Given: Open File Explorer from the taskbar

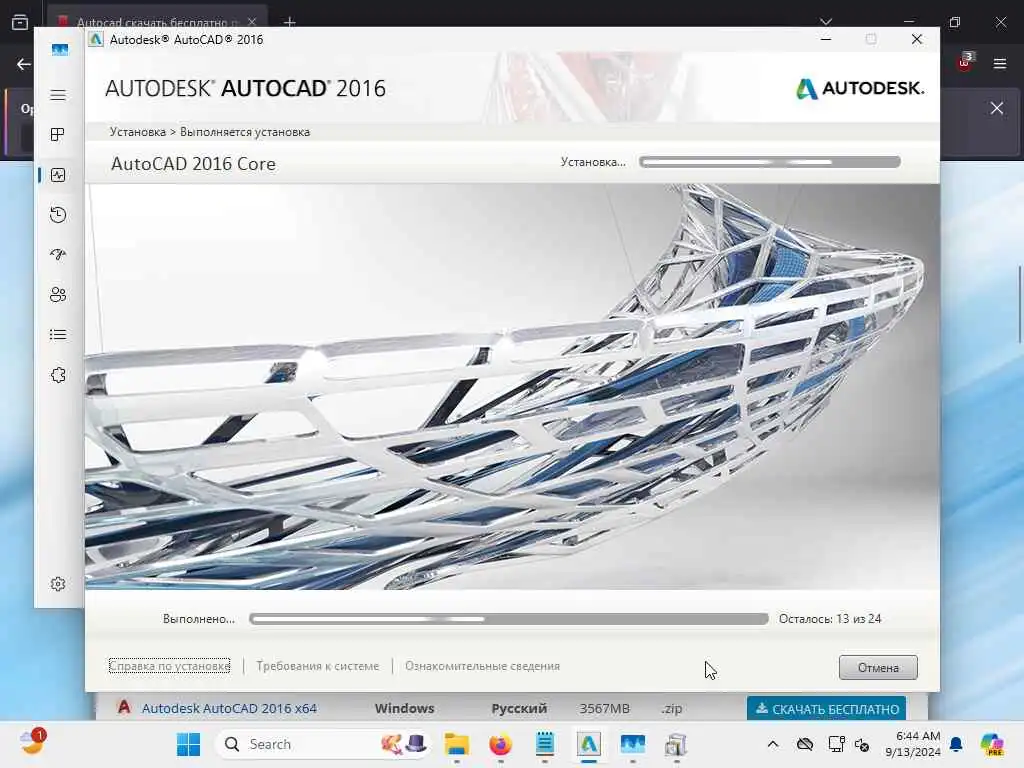Looking at the screenshot, I should (456, 744).
